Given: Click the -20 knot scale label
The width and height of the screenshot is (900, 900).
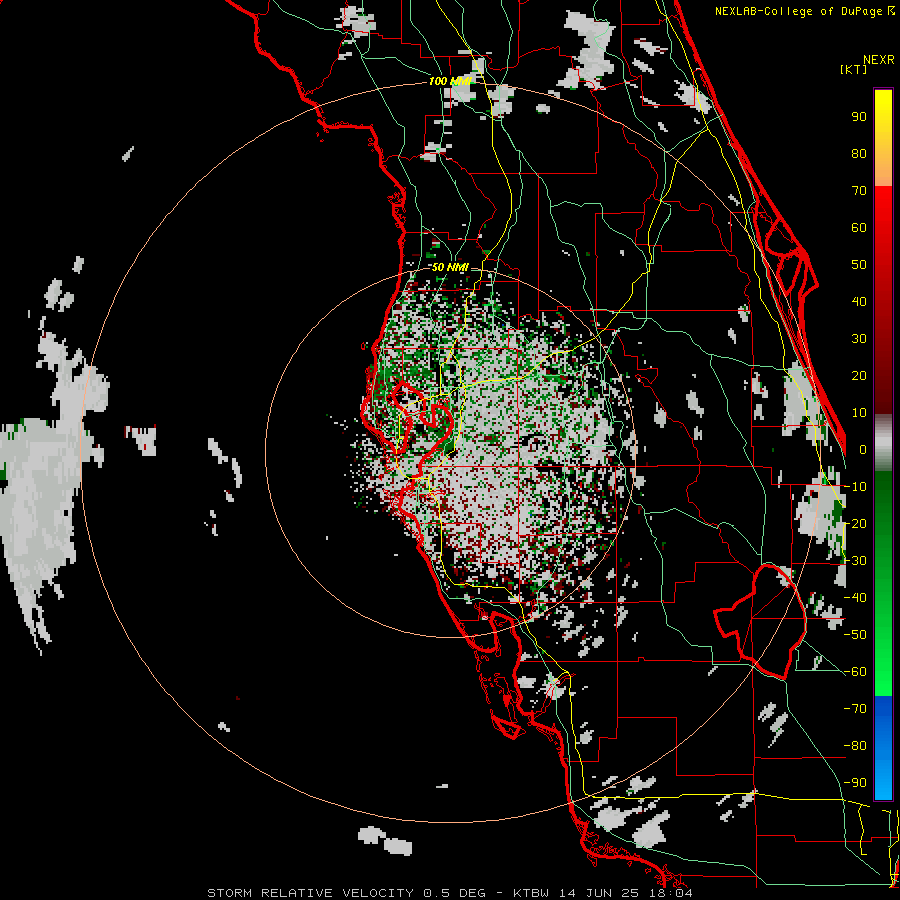Looking at the screenshot, I should (855, 523).
